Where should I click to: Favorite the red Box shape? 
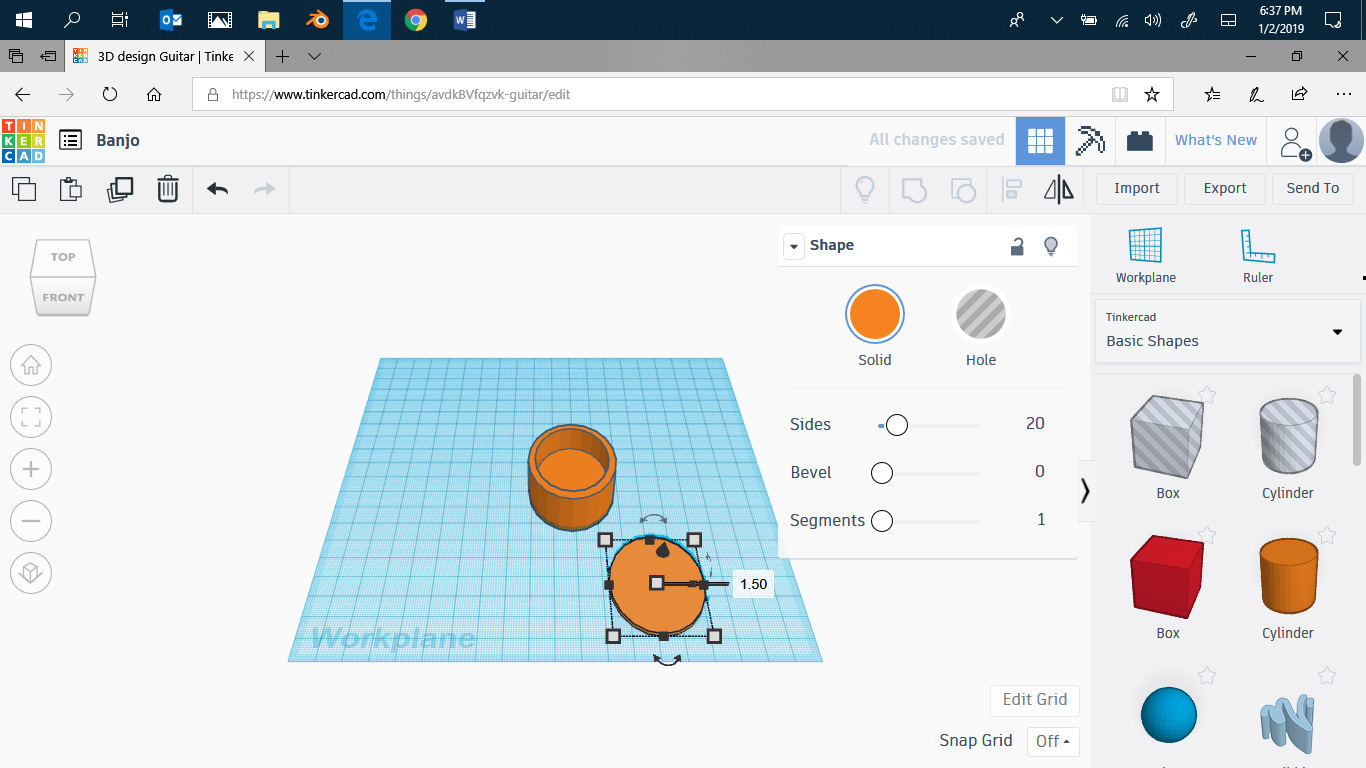(x=1207, y=535)
